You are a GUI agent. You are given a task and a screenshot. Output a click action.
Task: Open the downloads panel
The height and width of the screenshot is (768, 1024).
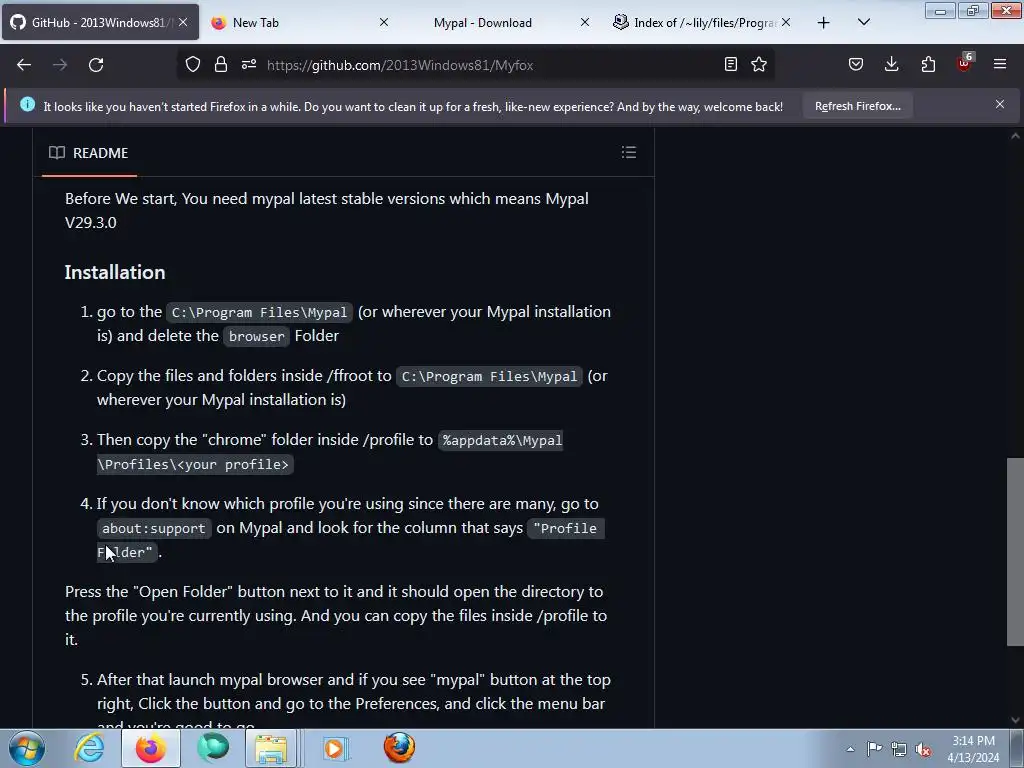coord(891,64)
